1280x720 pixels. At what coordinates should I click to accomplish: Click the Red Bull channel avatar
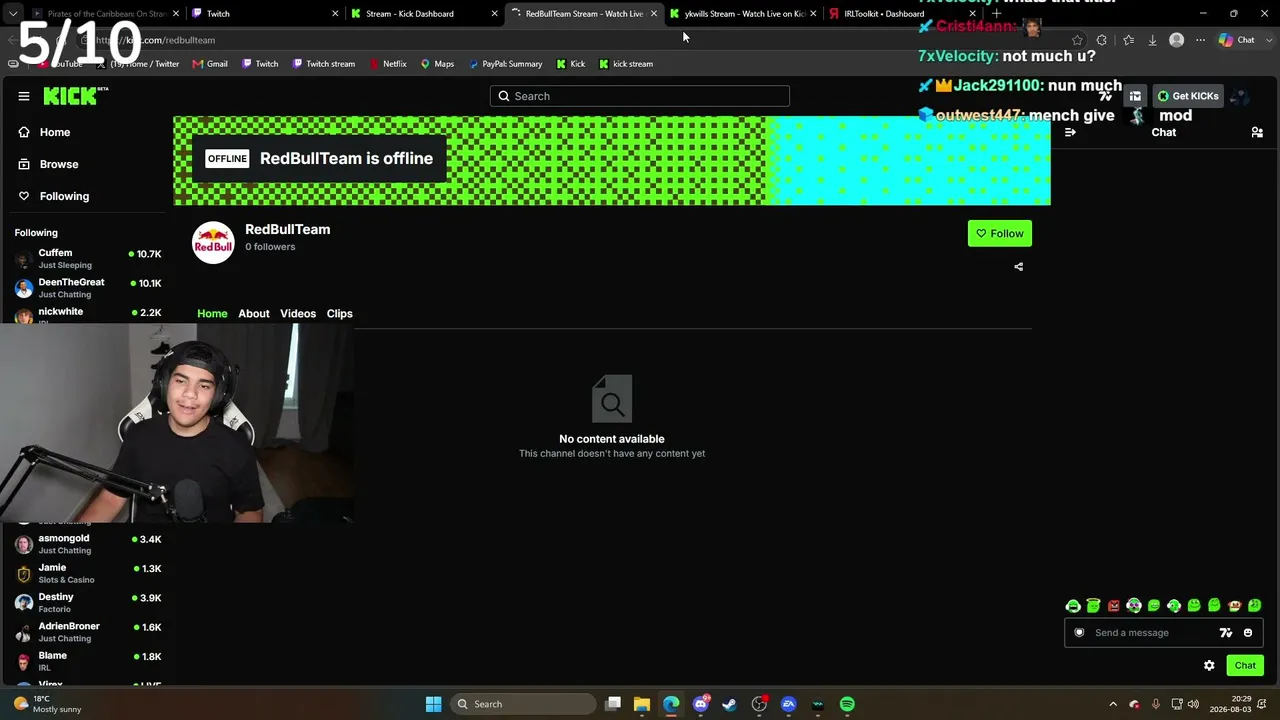(213, 243)
